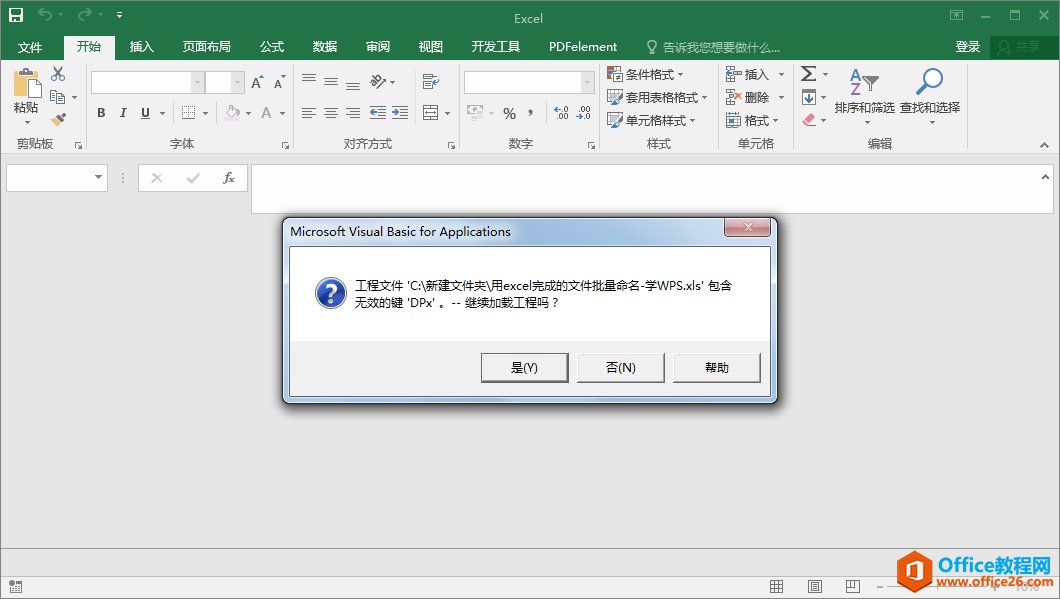Screen dimensions: 1060x599
Task: Click 是(Y) button in dialog
Action: (x=525, y=367)
